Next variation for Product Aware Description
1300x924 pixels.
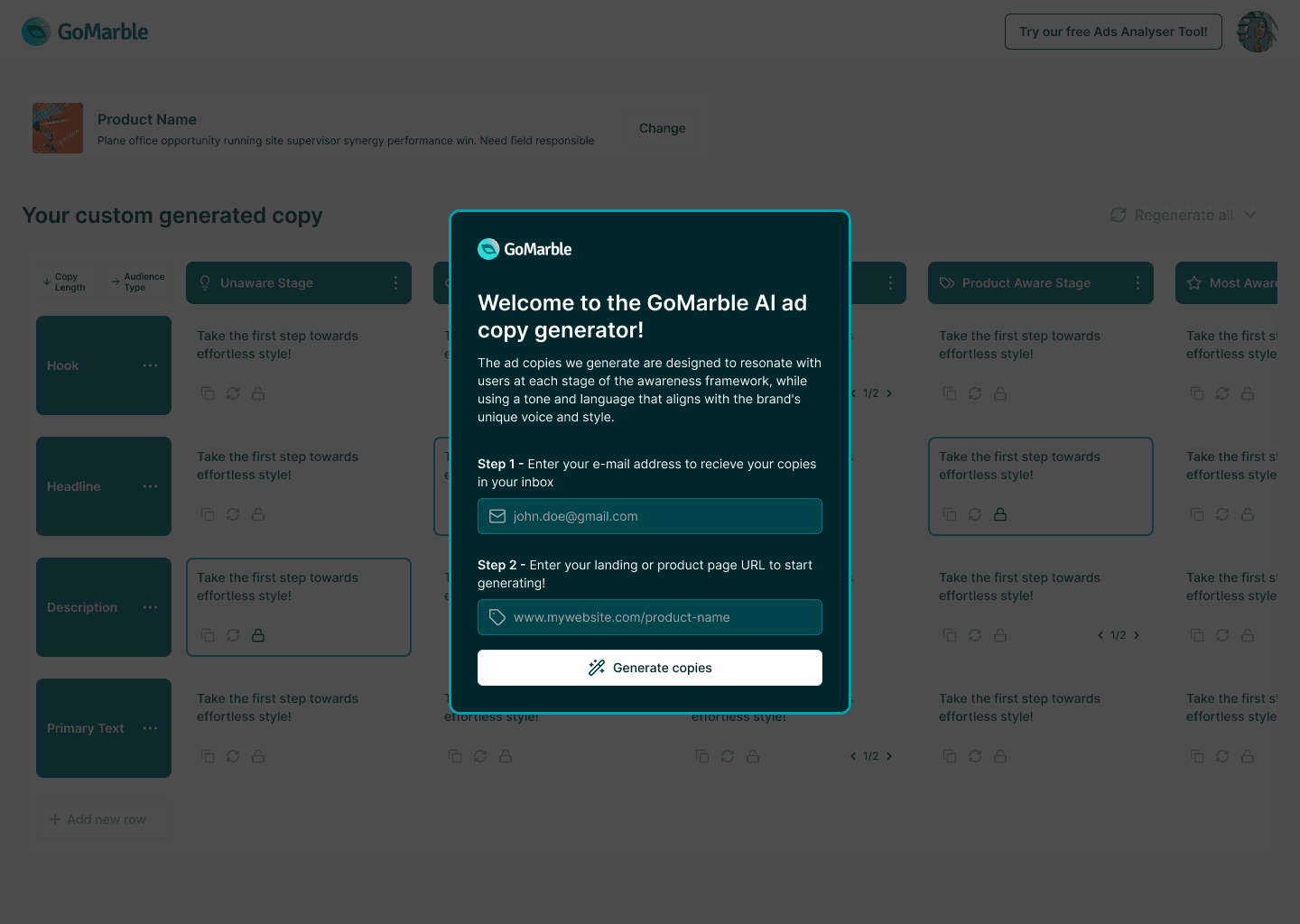click(1137, 635)
